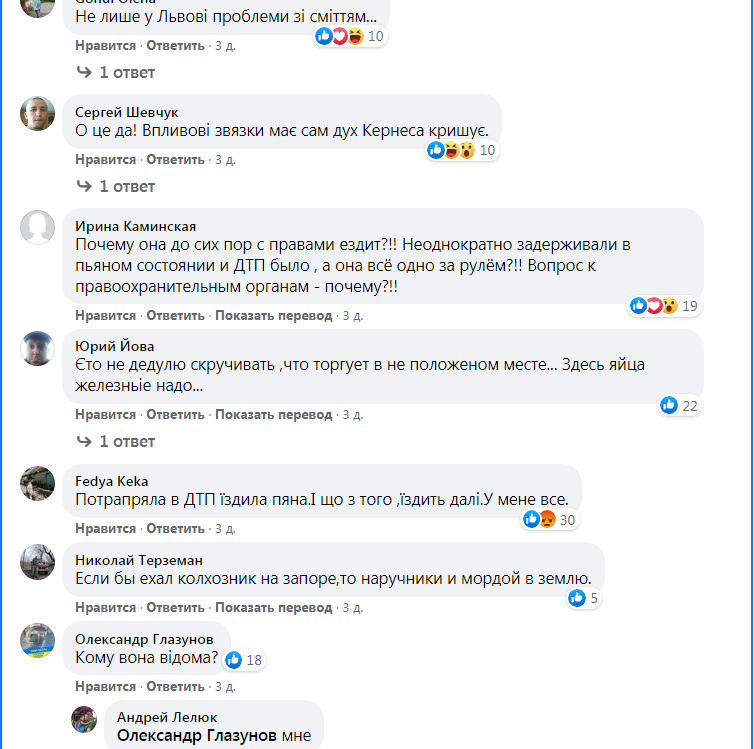Click Андрей Лелюк's small avatar
Image resolution: width=754 pixels, height=749 pixels.
(84, 719)
